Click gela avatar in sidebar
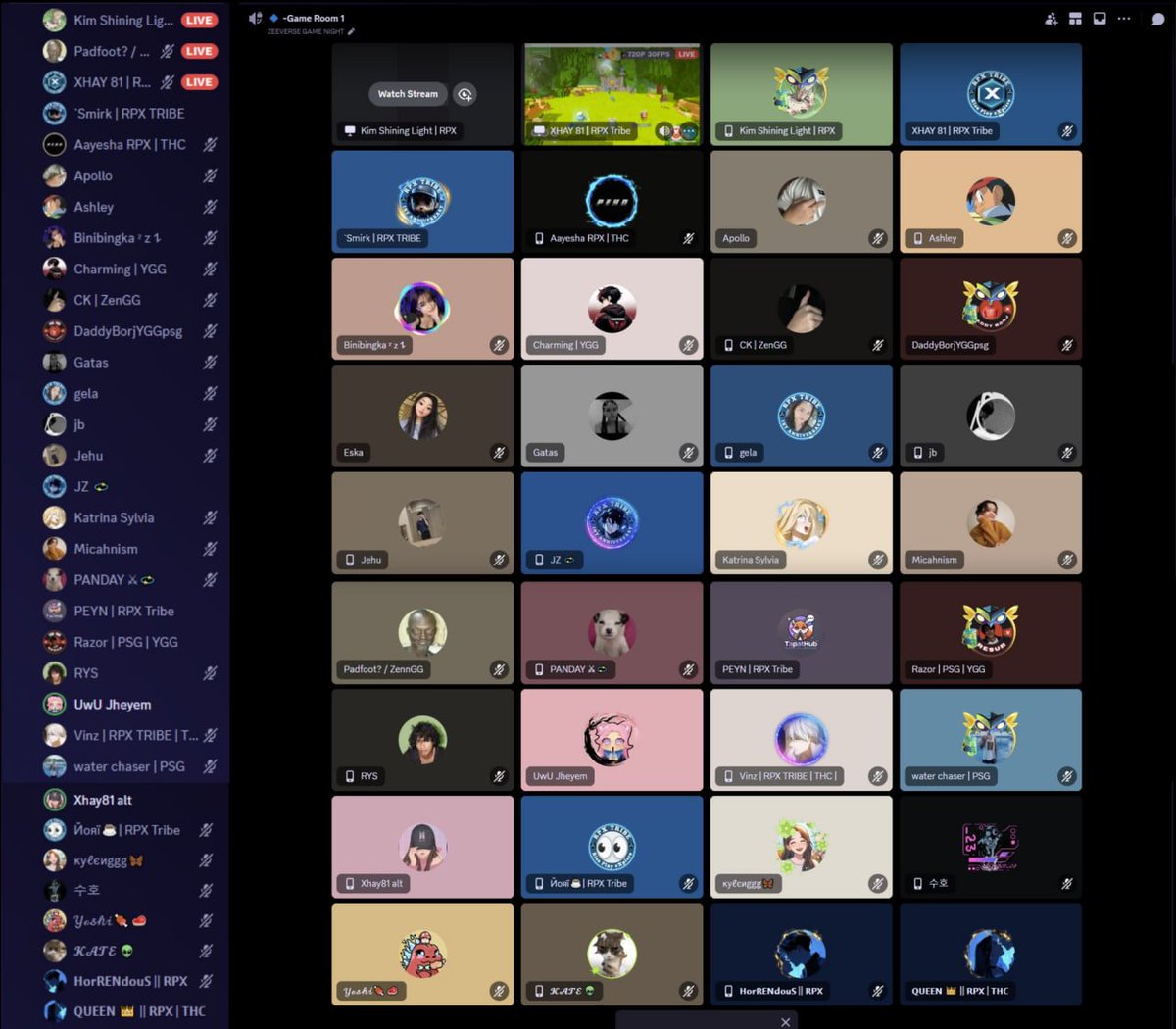The width and height of the screenshot is (1176, 1029). tap(55, 393)
